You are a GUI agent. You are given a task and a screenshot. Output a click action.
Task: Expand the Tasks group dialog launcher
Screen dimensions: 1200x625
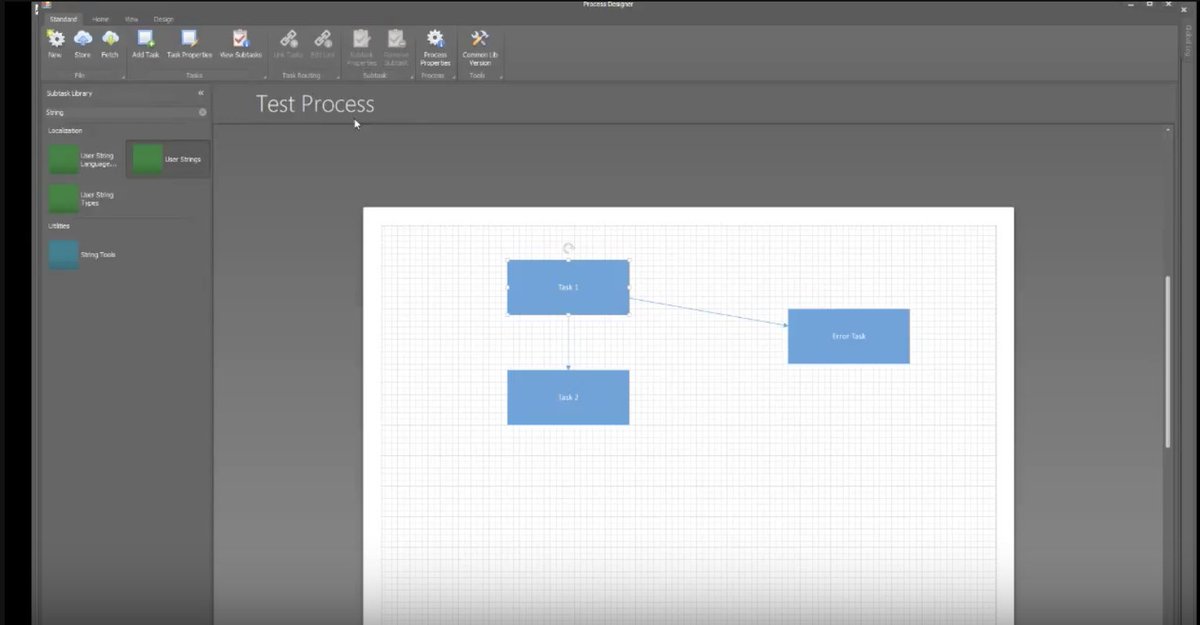point(265,77)
